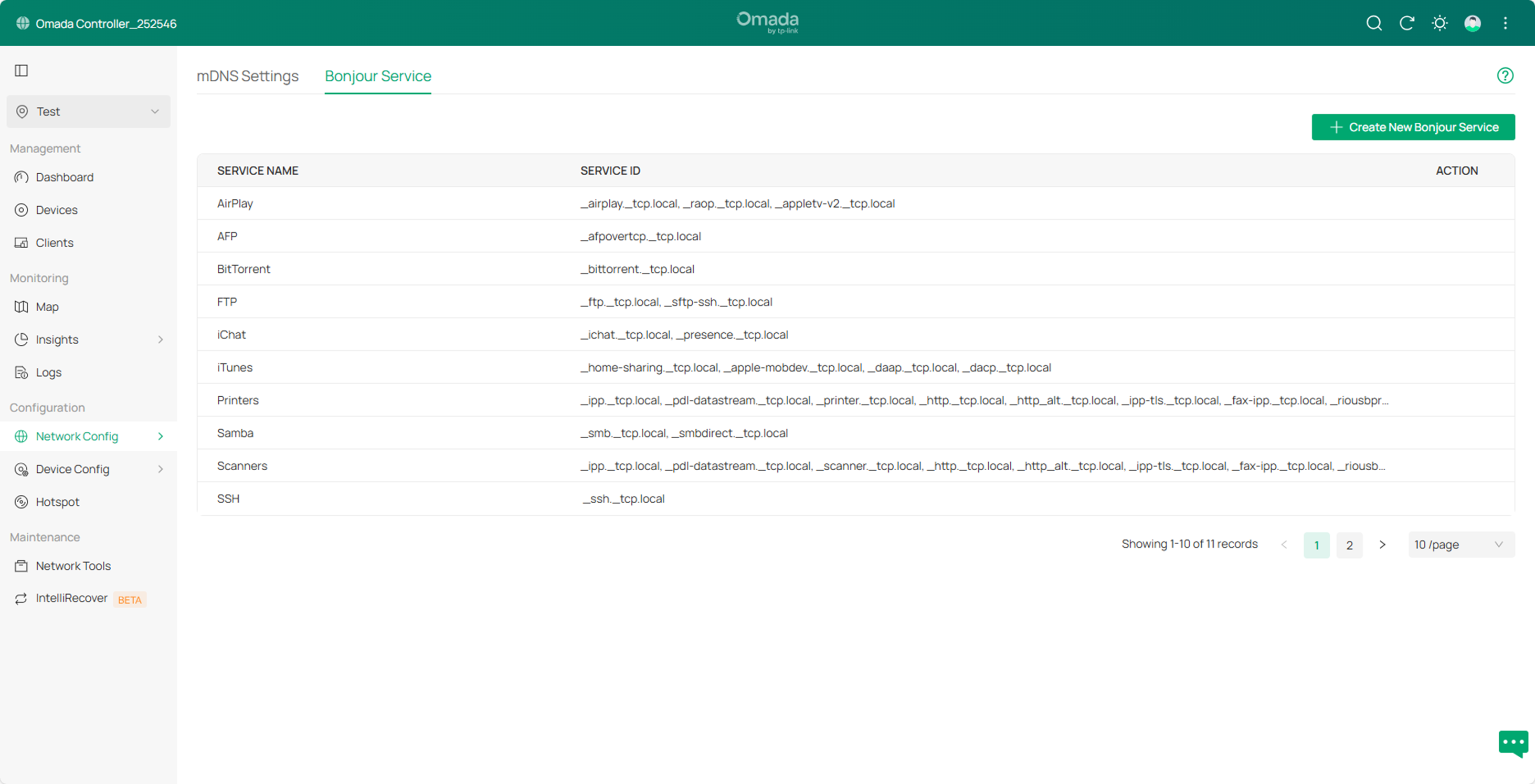Image resolution: width=1535 pixels, height=784 pixels.
Task: Select Devices in the sidebar
Action: (x=57, y=210)
